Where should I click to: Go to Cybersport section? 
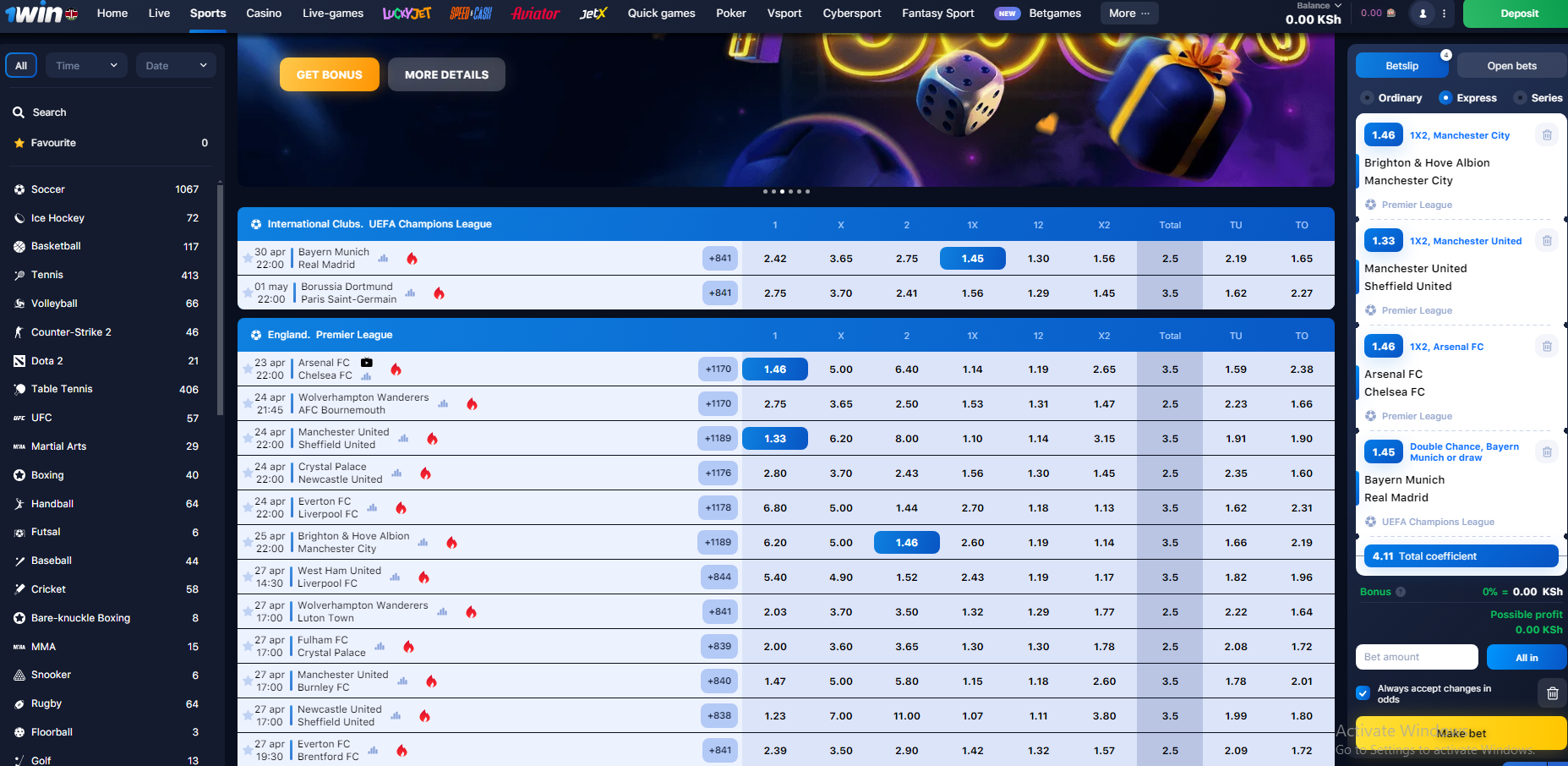pos(852,14)
